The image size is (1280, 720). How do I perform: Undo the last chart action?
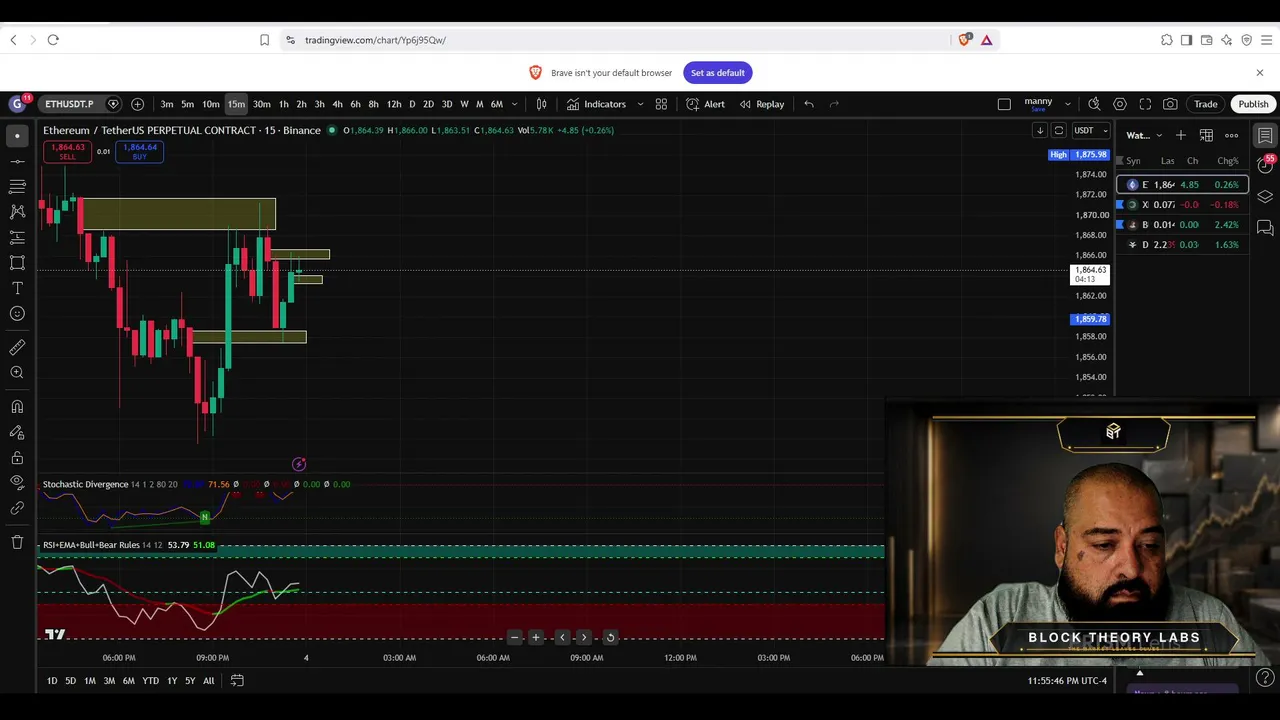tap(809, 104)
